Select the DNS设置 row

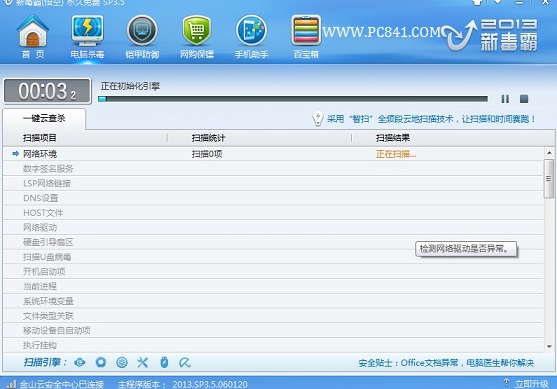273,198
